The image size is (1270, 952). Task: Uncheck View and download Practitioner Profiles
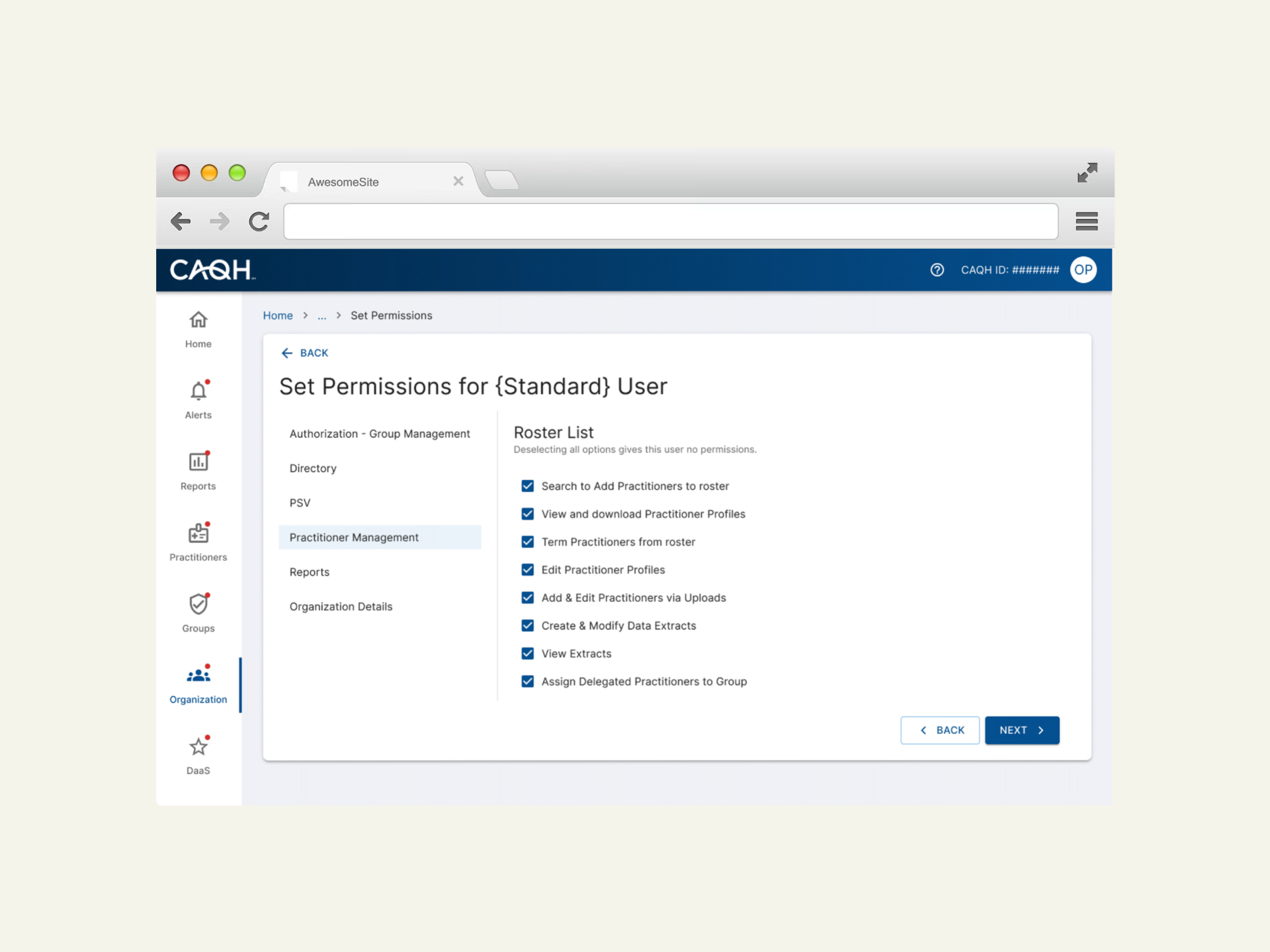(527, 514)
